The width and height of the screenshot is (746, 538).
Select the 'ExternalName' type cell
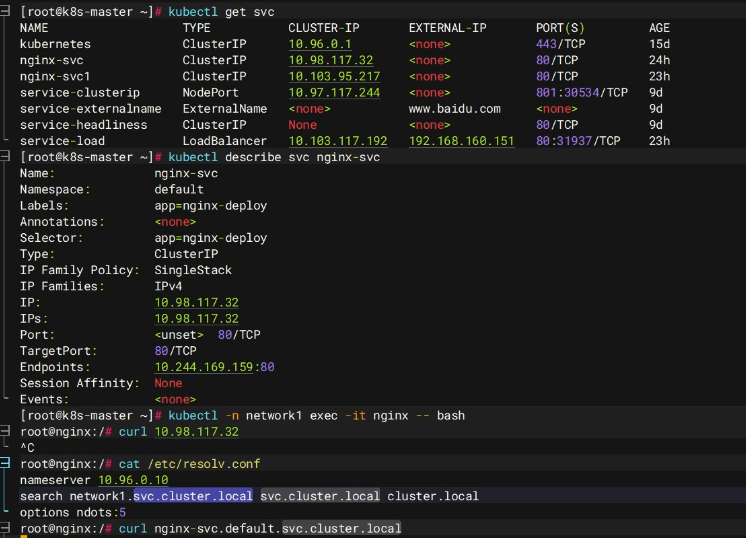point(225,109)
